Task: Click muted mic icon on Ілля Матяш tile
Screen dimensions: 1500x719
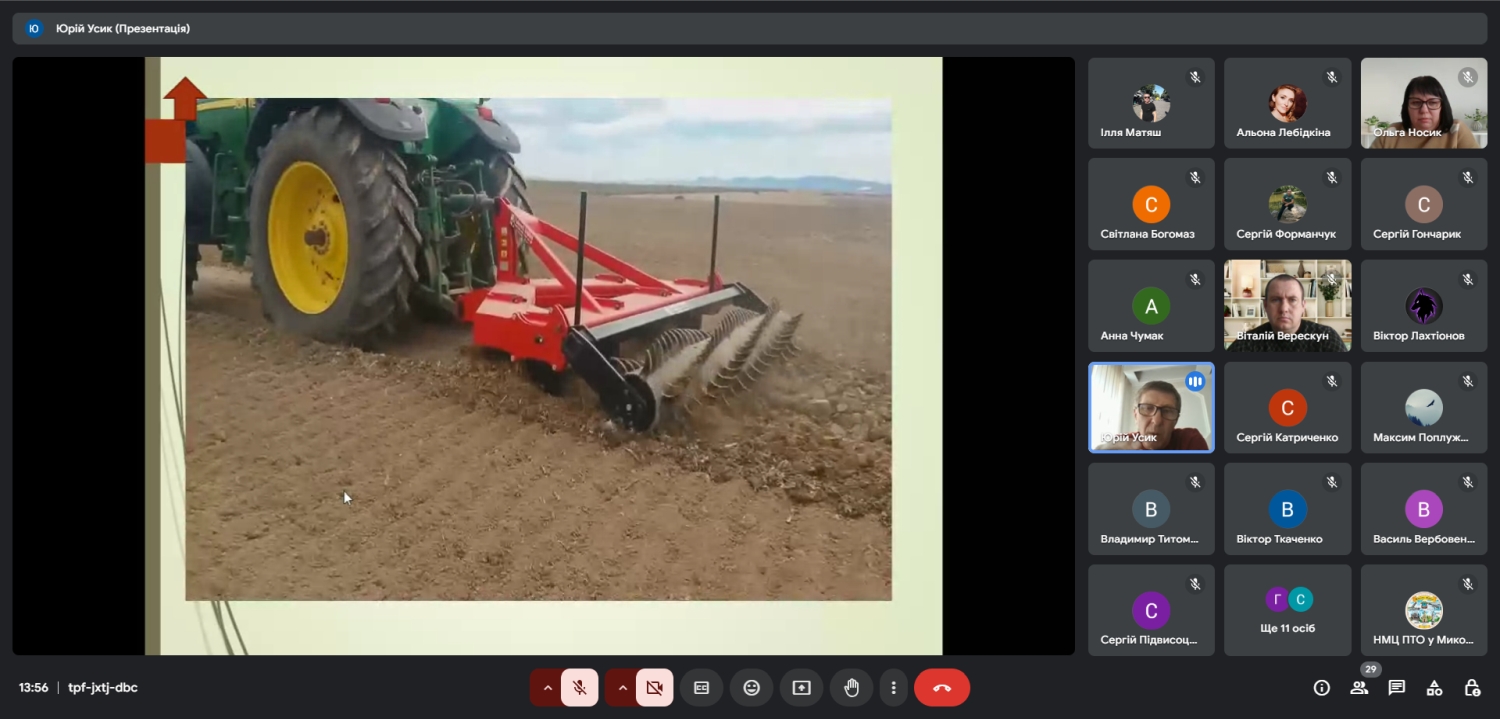Action: (x=1195, y=77)
